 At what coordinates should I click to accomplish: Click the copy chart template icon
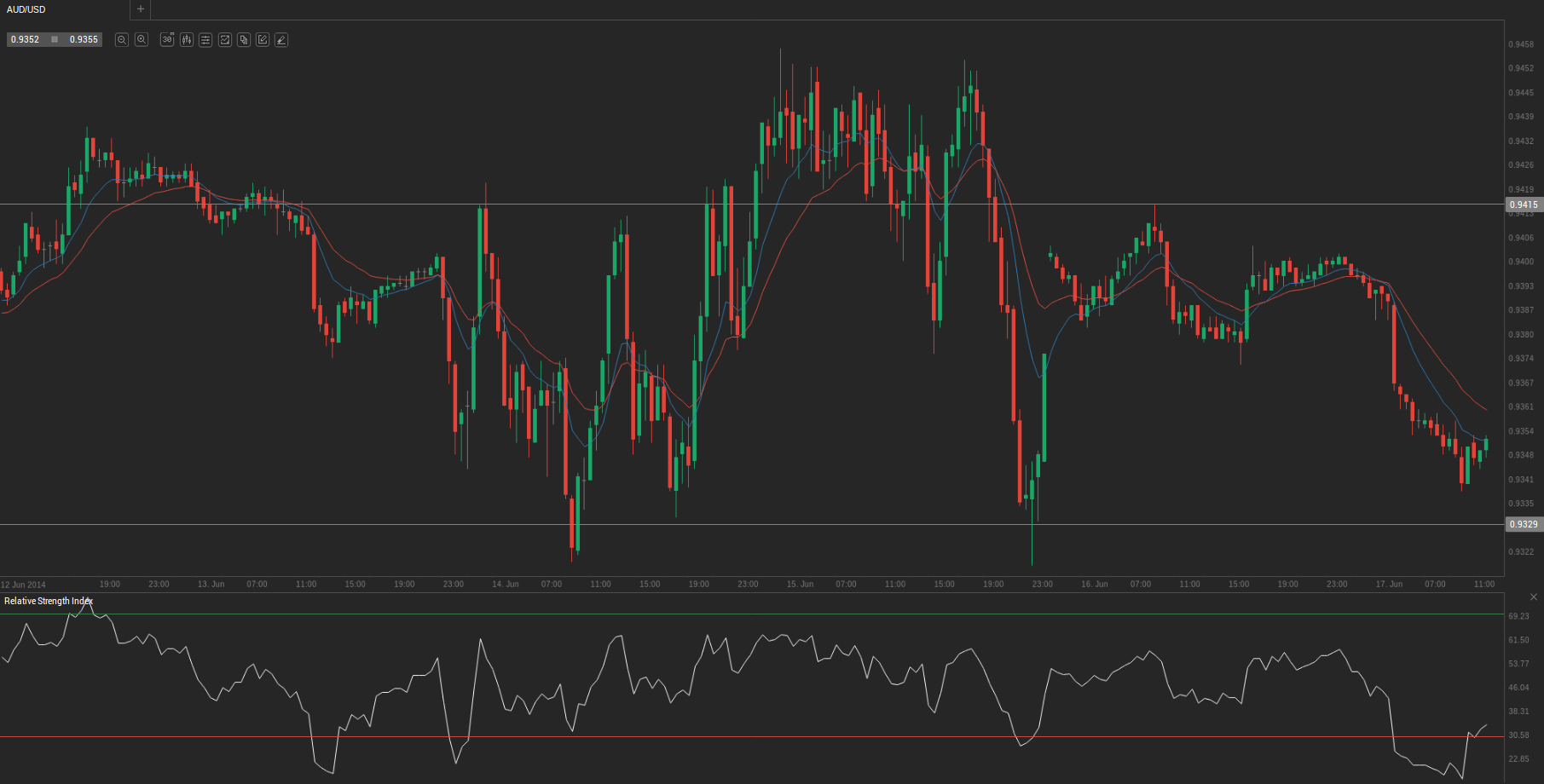[244, 40]
